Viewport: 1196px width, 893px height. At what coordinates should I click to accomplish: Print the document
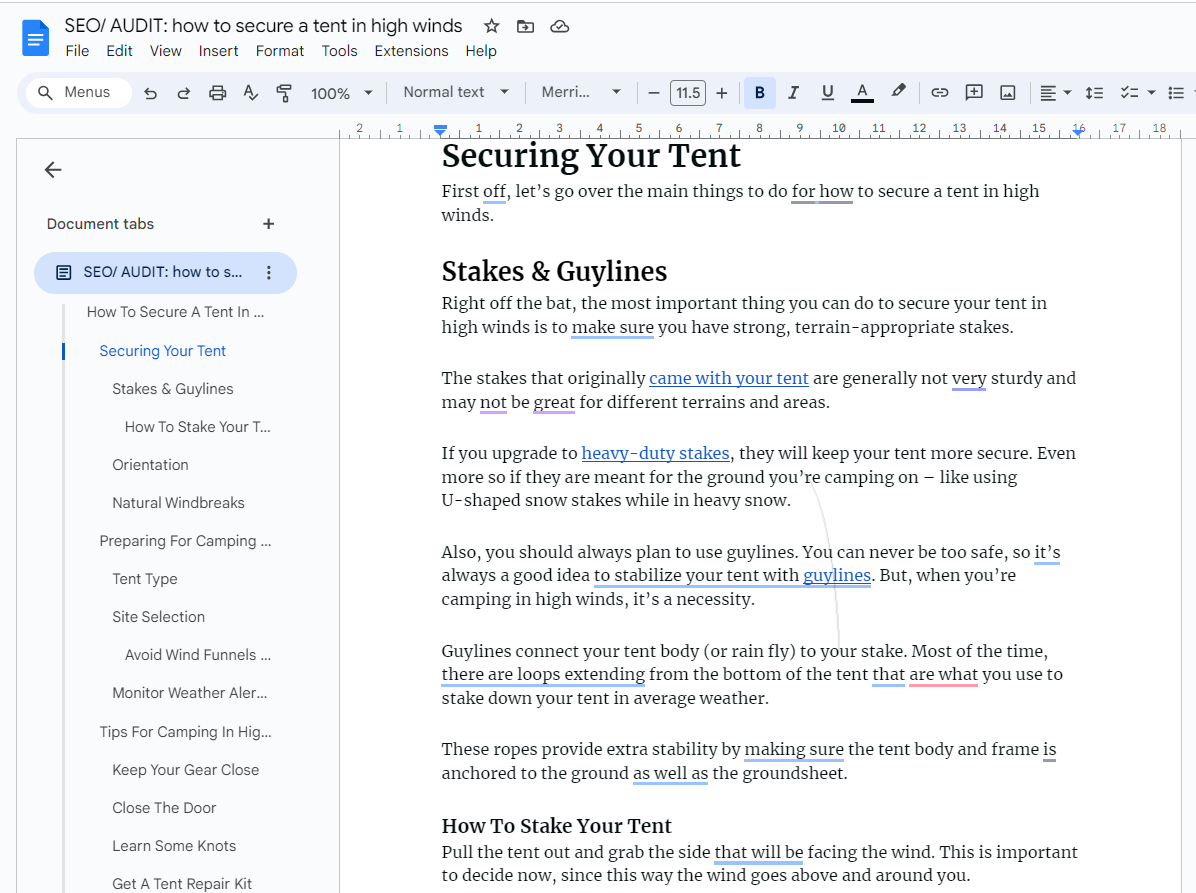(217, 93)
